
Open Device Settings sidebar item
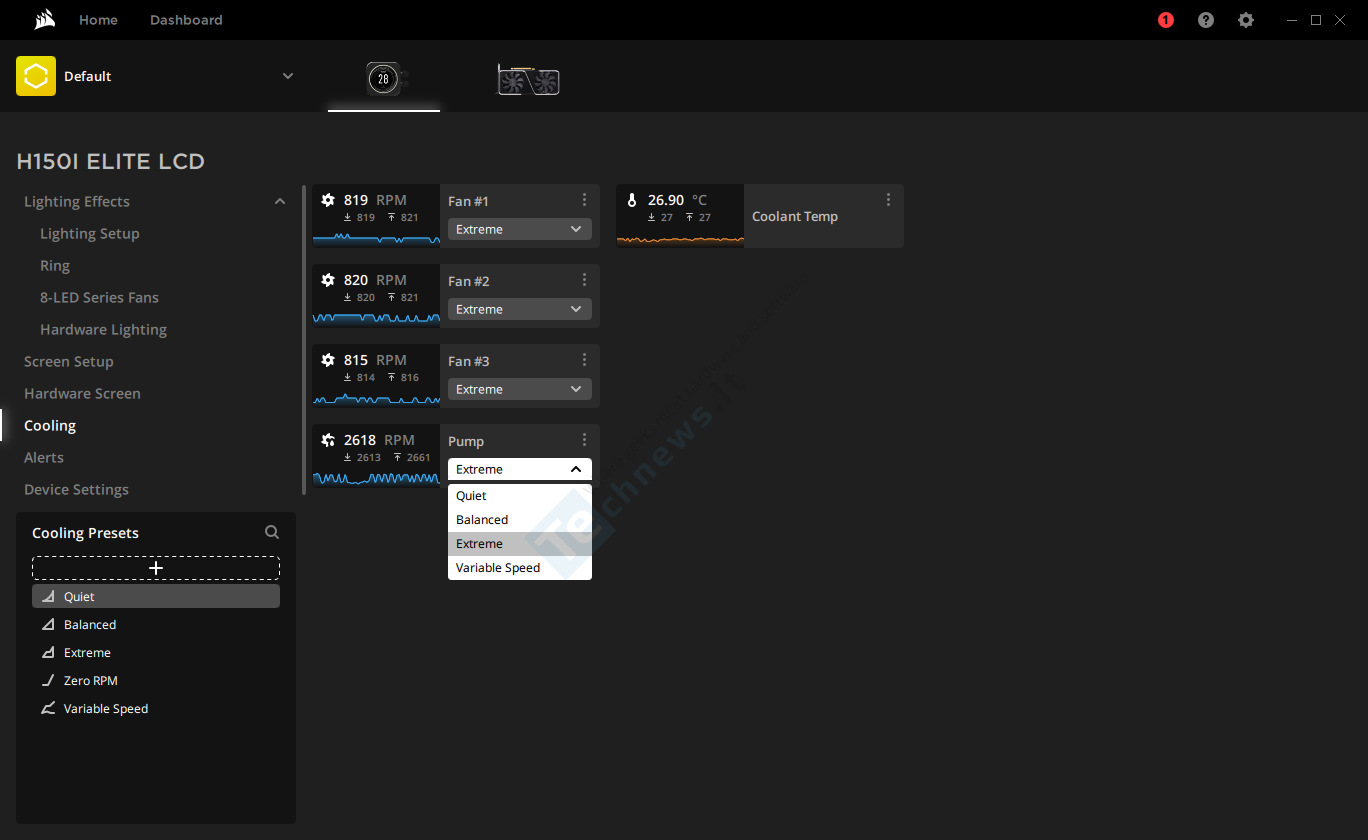point(76,490)
